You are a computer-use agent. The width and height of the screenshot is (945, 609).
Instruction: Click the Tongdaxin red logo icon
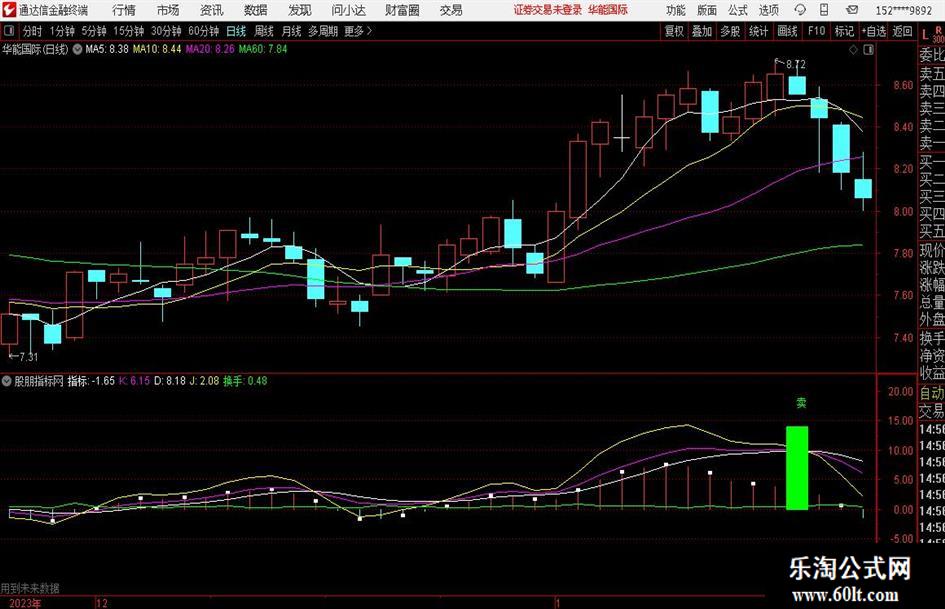pos(9,10)
